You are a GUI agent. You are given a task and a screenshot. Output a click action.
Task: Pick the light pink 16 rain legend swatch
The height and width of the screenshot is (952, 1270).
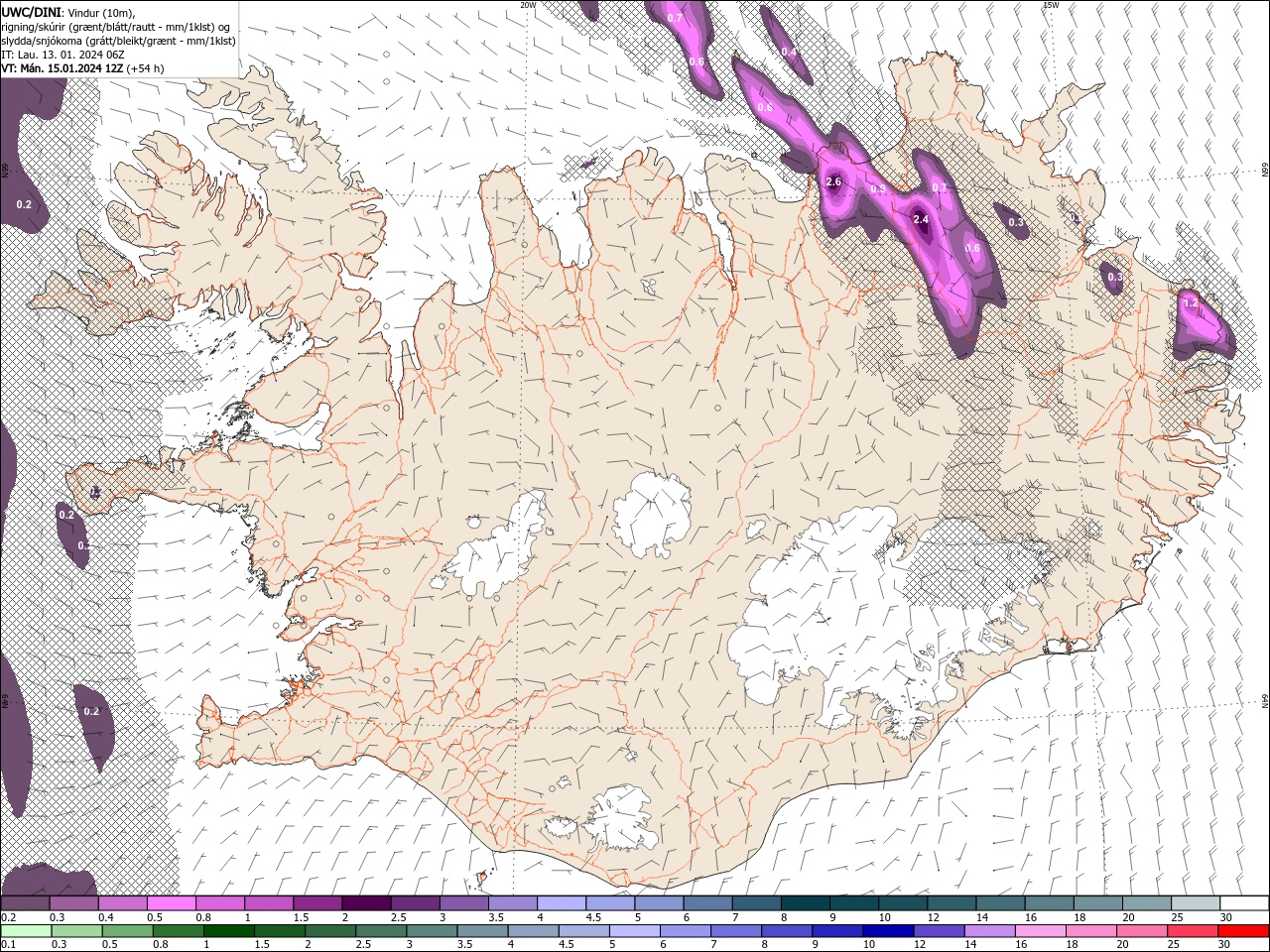pyautogui.click(x=1040, y=931)
